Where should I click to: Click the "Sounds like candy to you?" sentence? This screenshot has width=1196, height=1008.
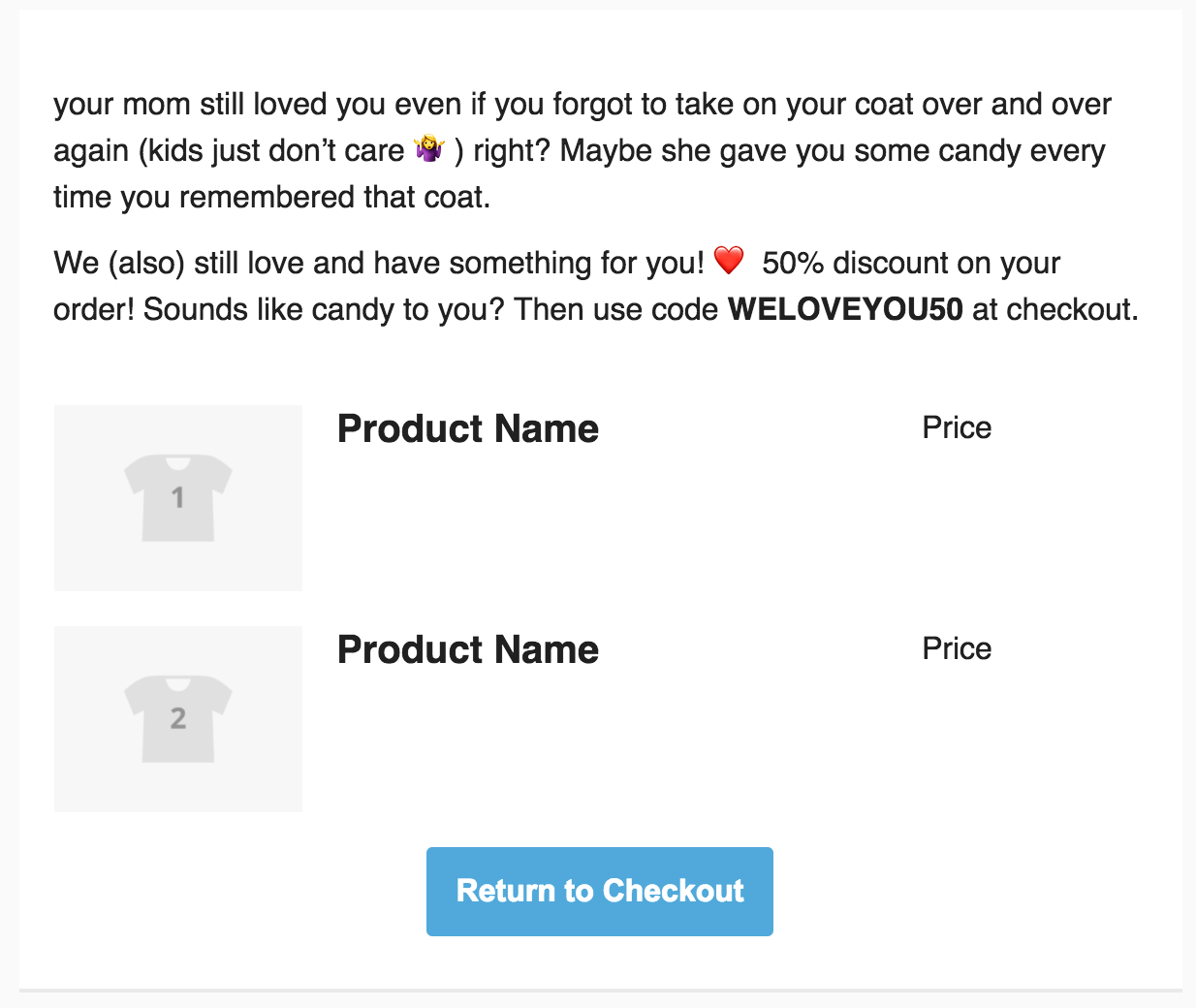pyautogui.click(x=324, y=309)
